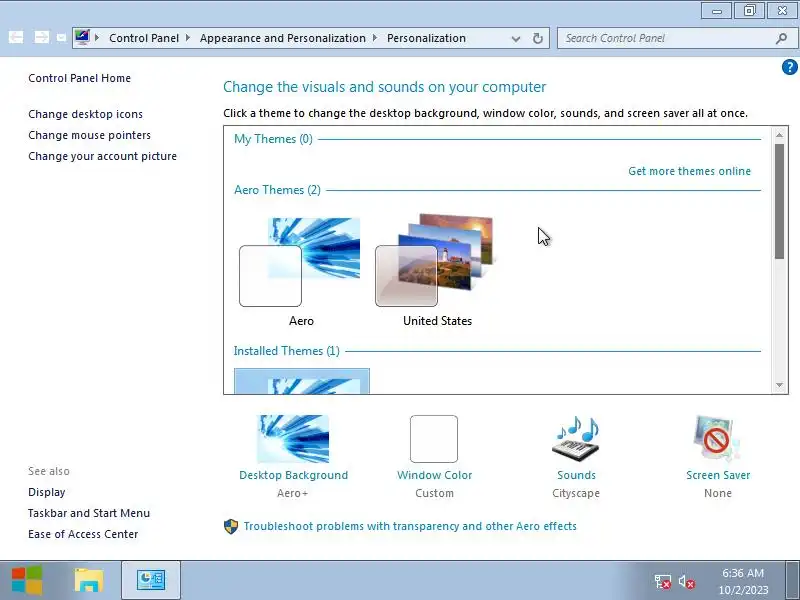This screenshot has height=600, width=800.
Task: Minimize the Personalization window
Action: [x=717, y=11]
